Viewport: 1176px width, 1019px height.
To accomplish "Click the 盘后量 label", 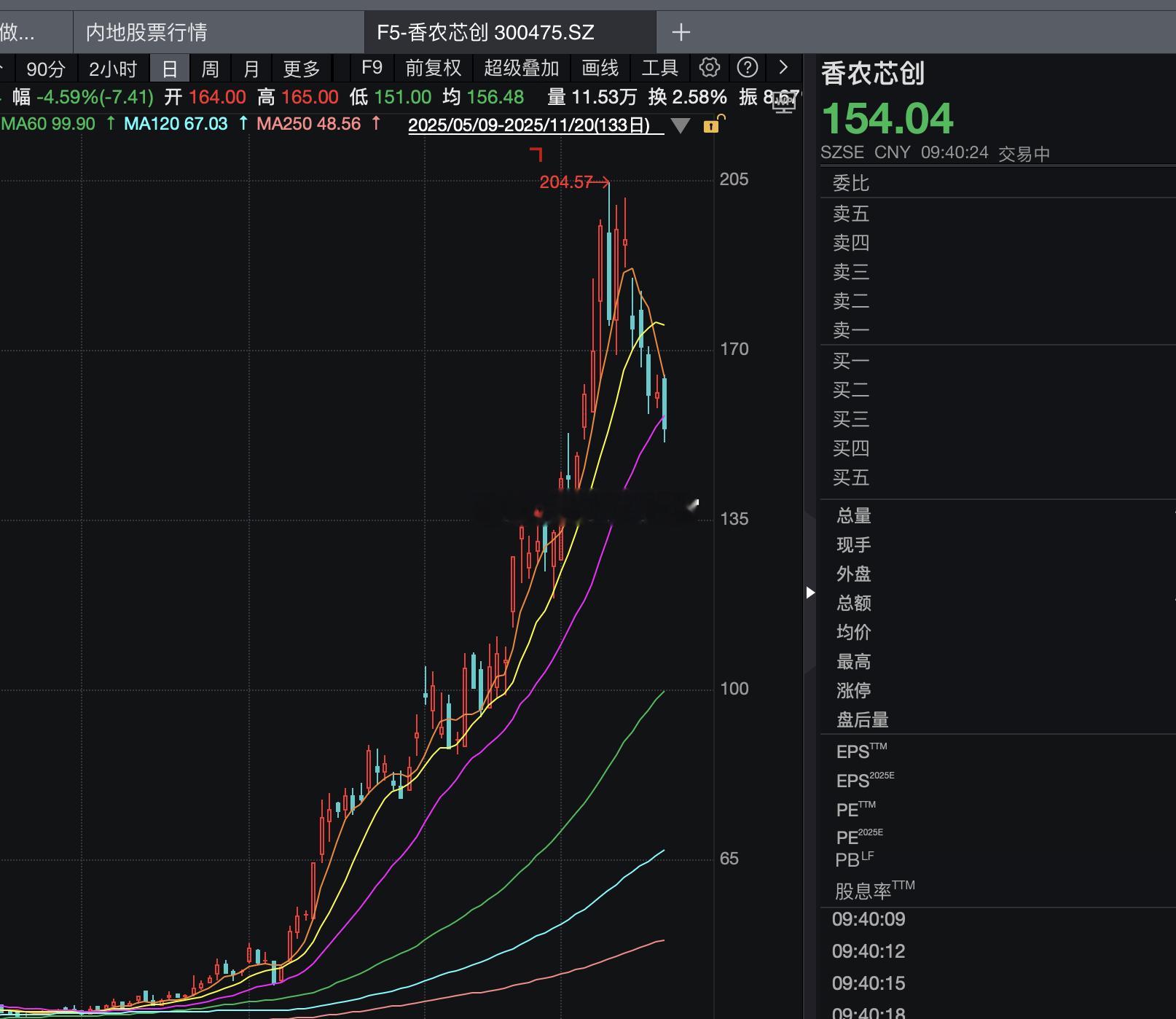I will point(863,720).
